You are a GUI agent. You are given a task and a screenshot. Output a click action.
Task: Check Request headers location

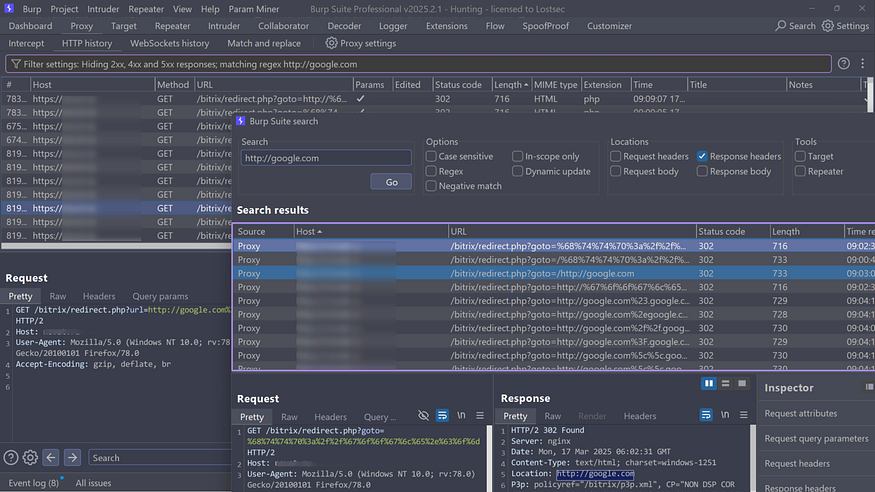tap(616, 156)
